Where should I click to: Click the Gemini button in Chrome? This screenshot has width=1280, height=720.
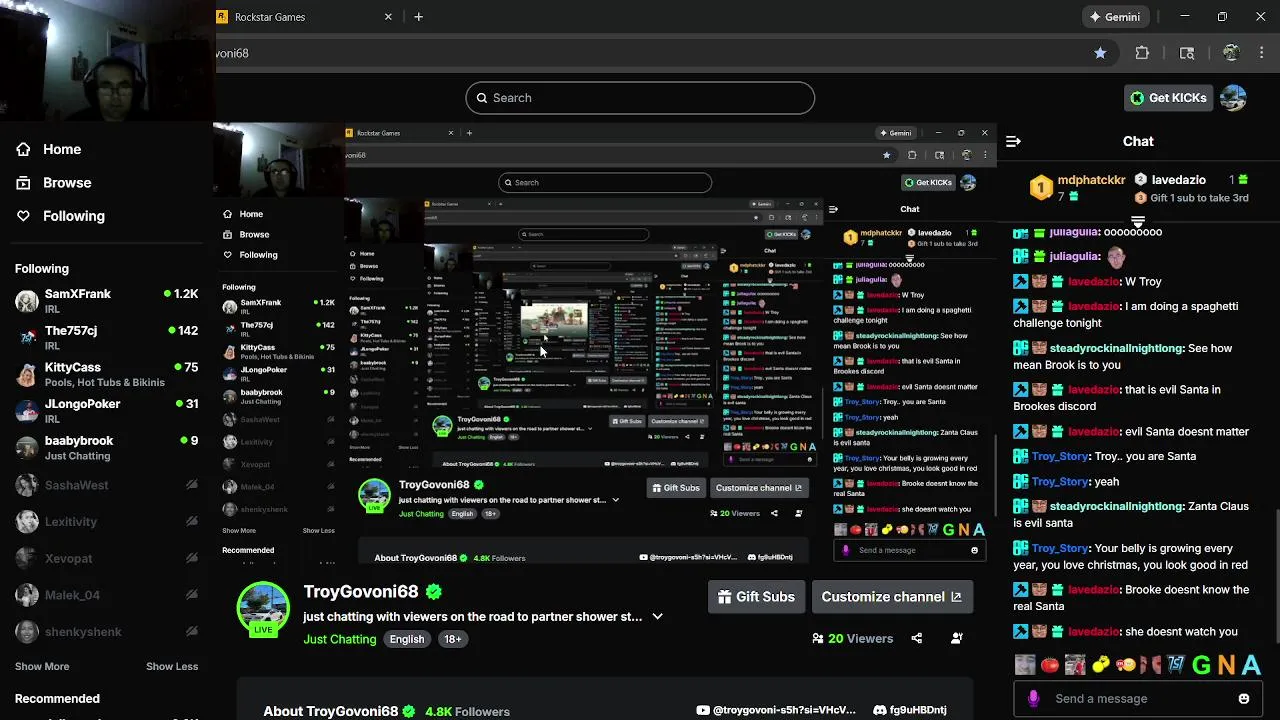pyautogui.click(x=1115, y=17)
